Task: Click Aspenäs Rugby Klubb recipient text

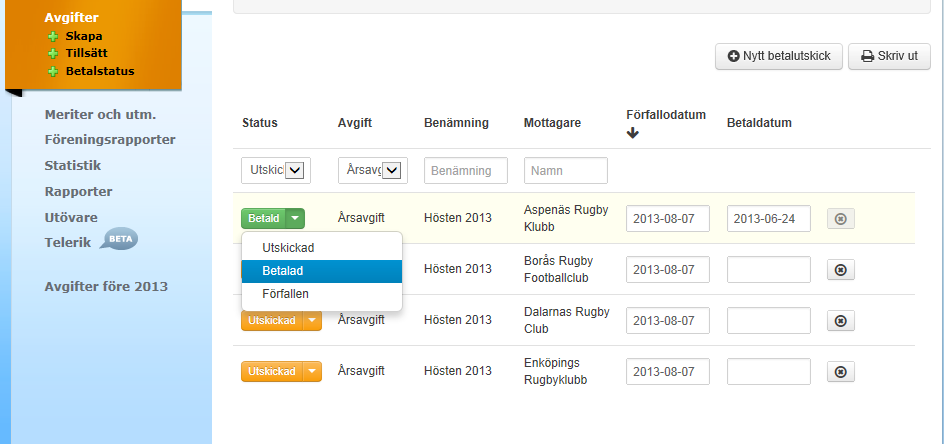Action: coord(566,217)
